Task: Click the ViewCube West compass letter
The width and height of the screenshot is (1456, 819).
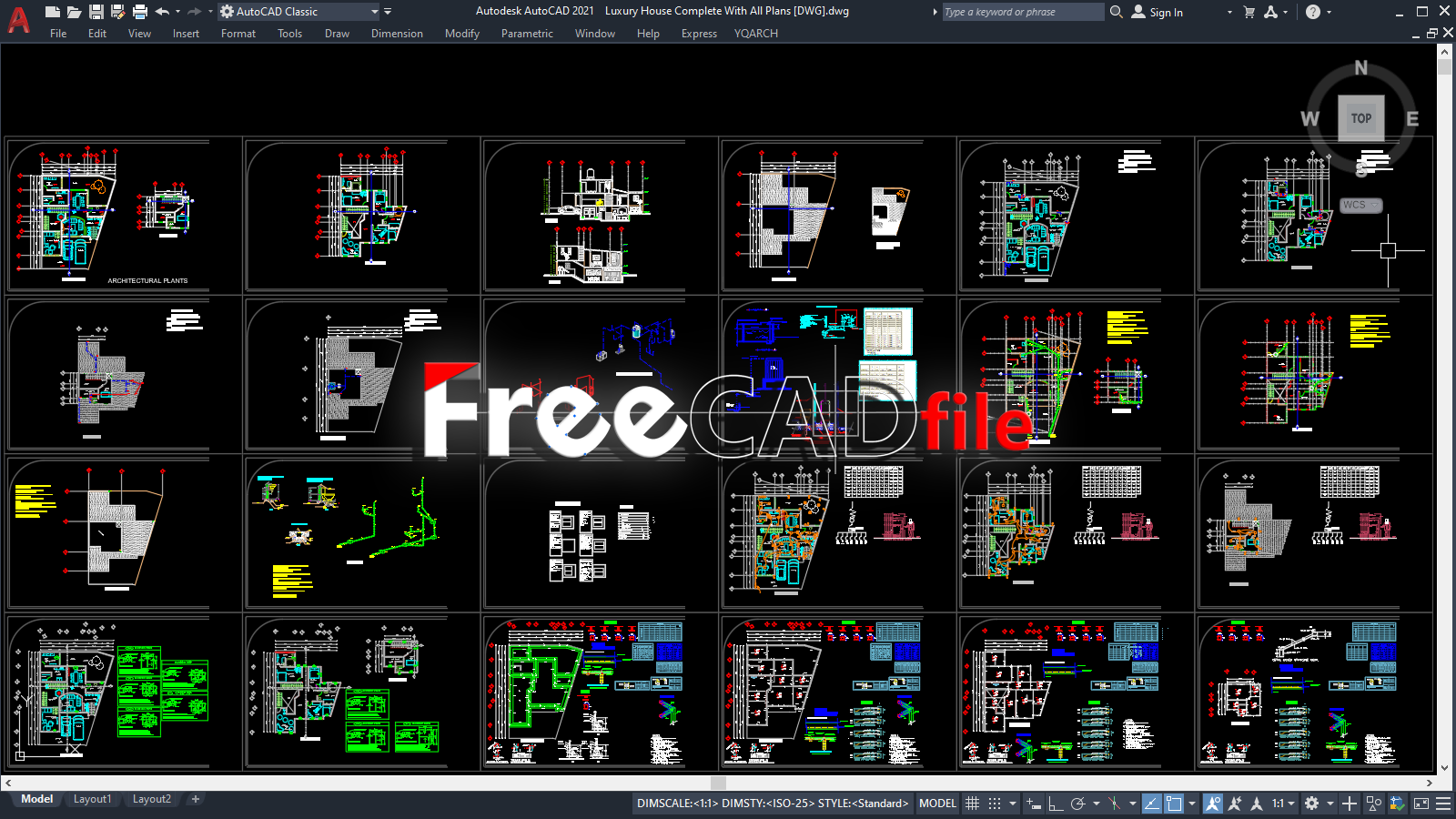Action: tap(1309, 119)
